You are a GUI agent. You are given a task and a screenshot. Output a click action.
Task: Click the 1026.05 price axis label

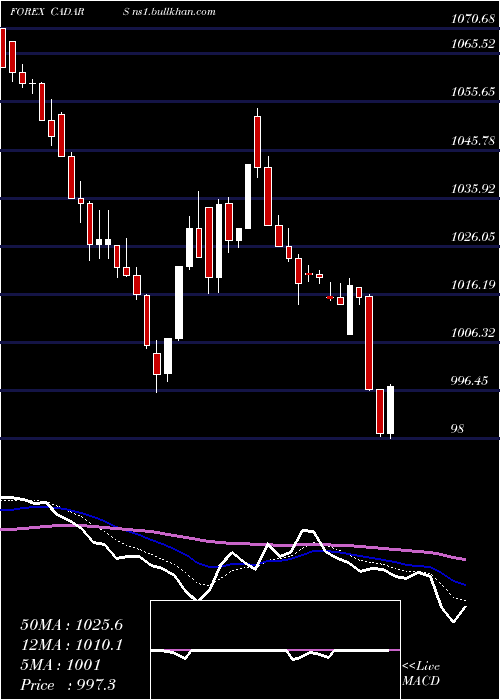[x=473, y=237]
